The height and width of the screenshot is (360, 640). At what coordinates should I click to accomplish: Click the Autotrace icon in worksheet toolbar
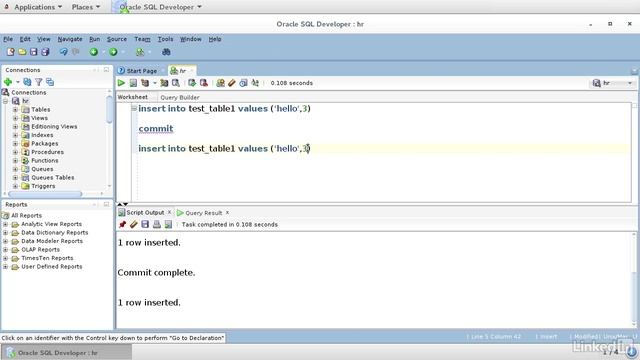click(x=164, y=83)
